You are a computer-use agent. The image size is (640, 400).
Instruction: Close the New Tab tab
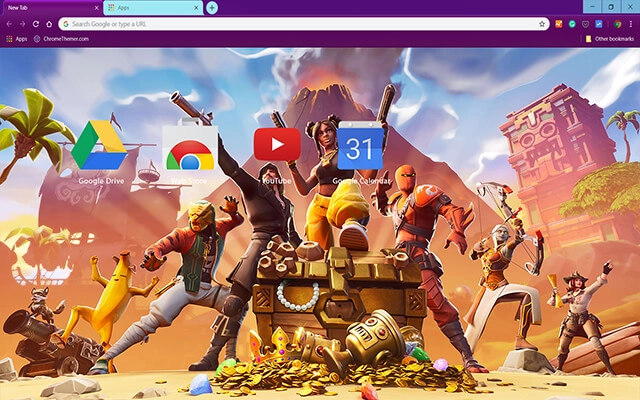pos(96,8)
